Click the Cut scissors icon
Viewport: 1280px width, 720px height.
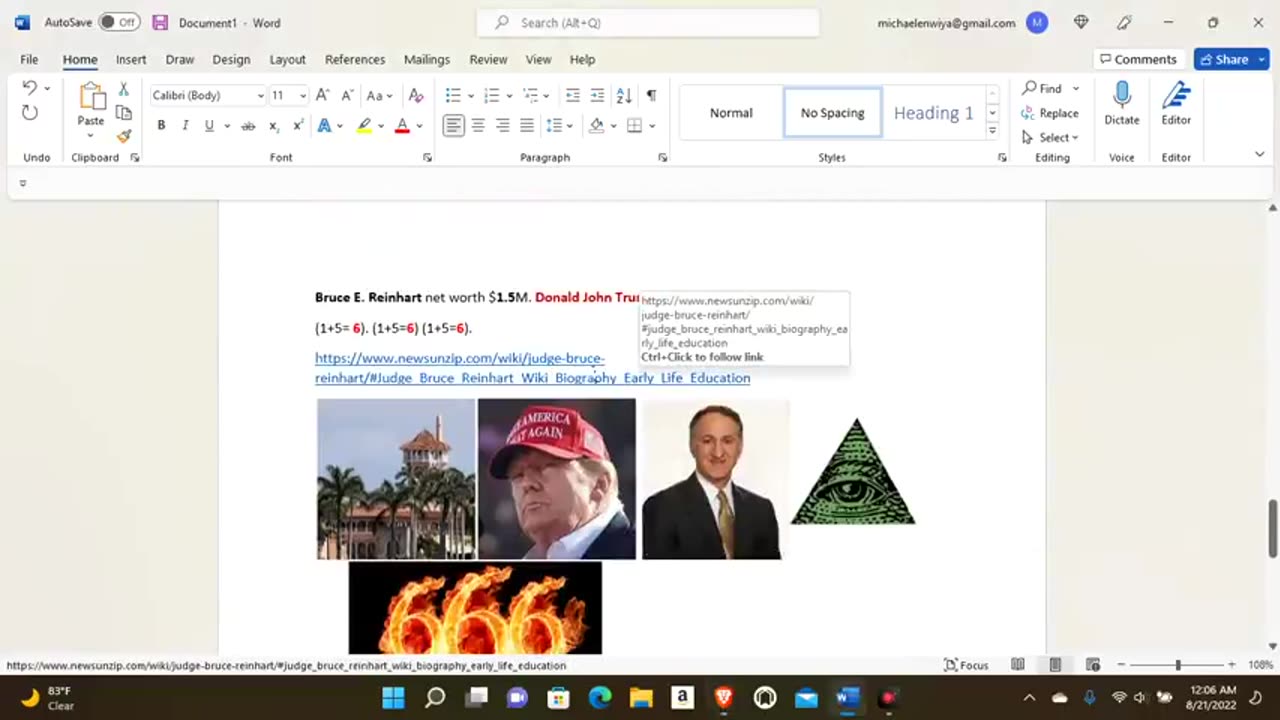[x=124, y=90]
